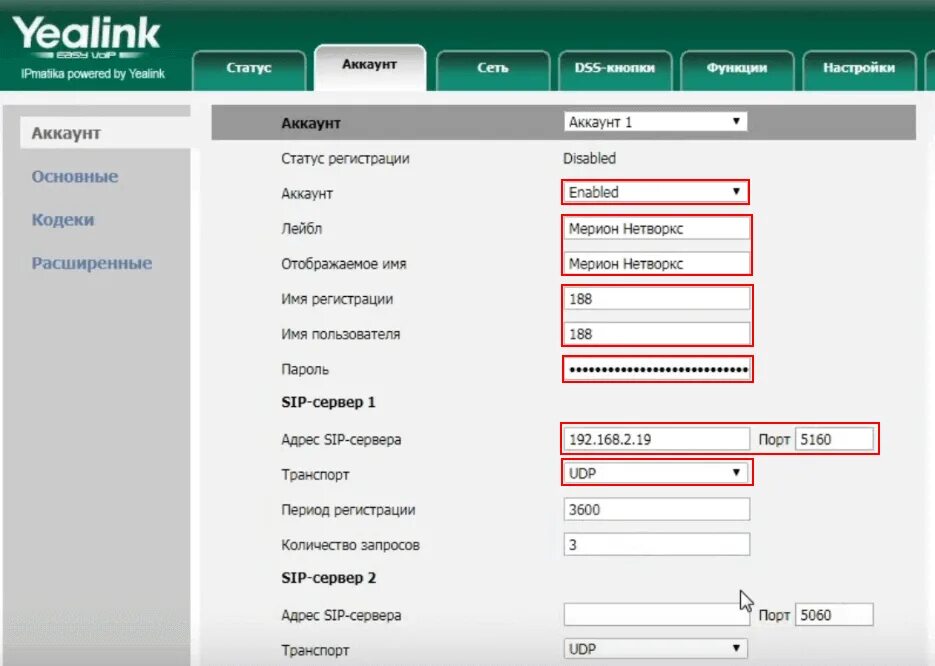The height and width of the screenshot is (666, 935).
Task: Click SIP-сервер 1 port field 5160
Action: [x=834, y=439]
